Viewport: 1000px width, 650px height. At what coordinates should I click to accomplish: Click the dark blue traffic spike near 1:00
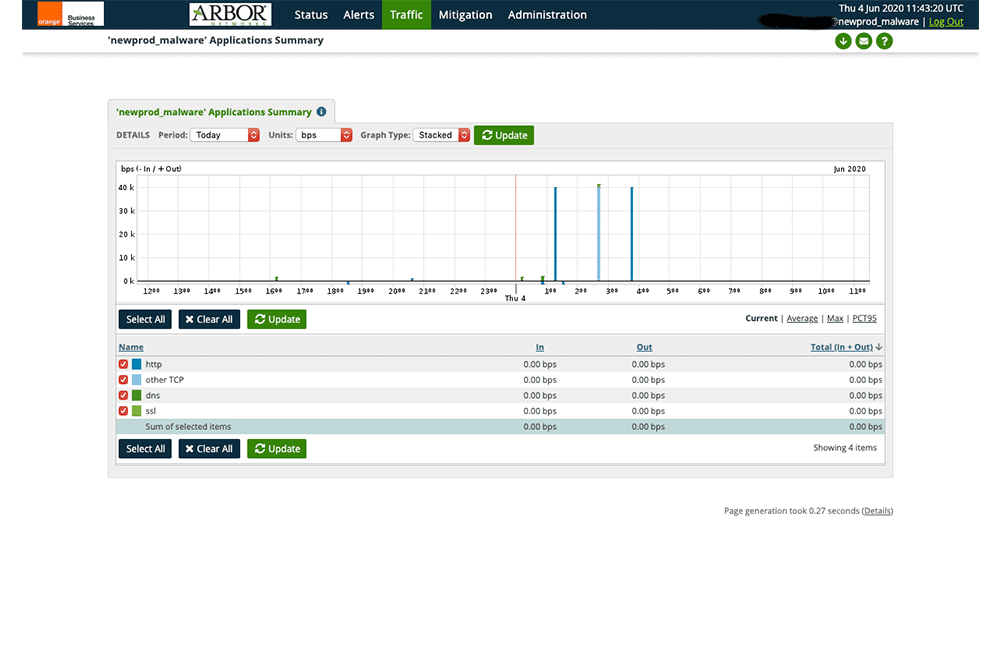click(x=555, y=233)
